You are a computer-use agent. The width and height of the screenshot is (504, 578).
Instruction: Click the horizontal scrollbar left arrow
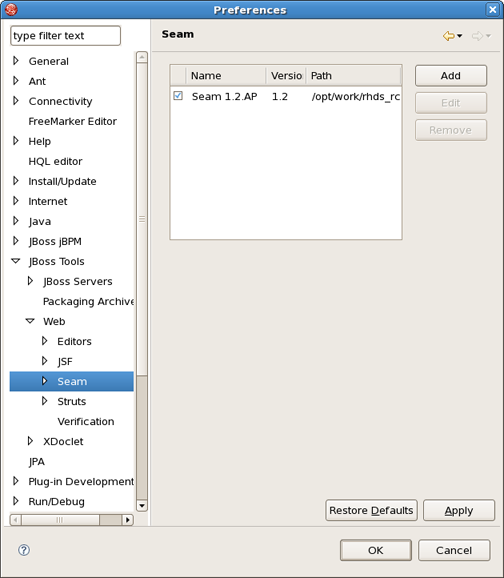tap(15, 520)
